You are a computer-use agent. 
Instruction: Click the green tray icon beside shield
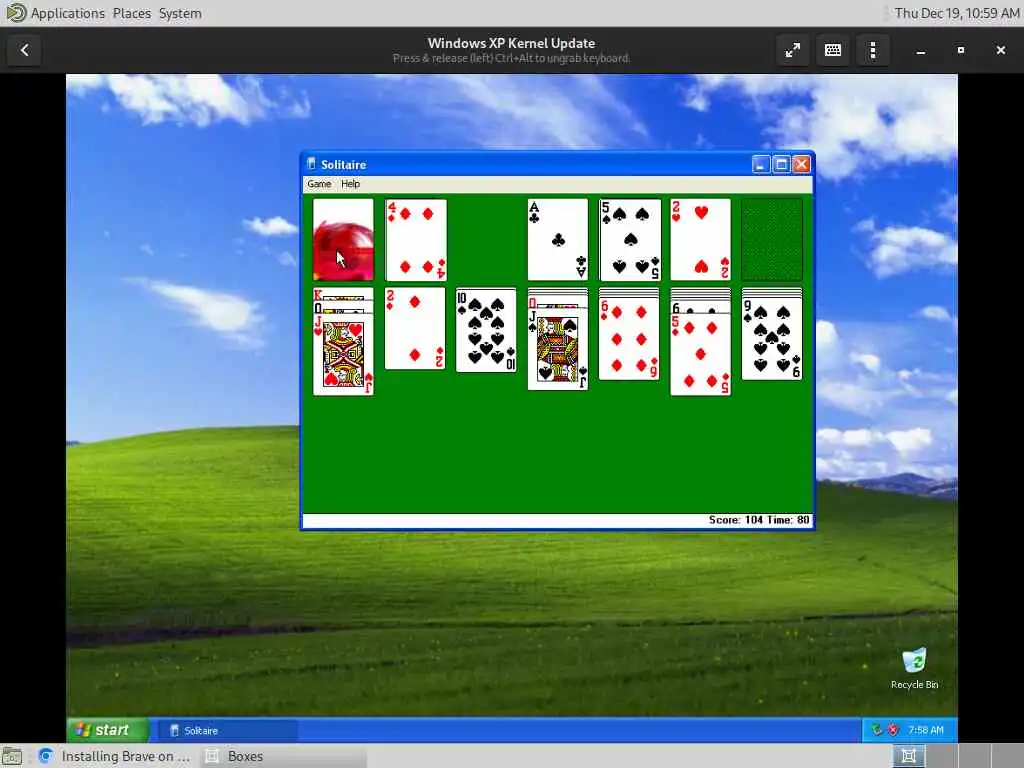pos(878,730)
